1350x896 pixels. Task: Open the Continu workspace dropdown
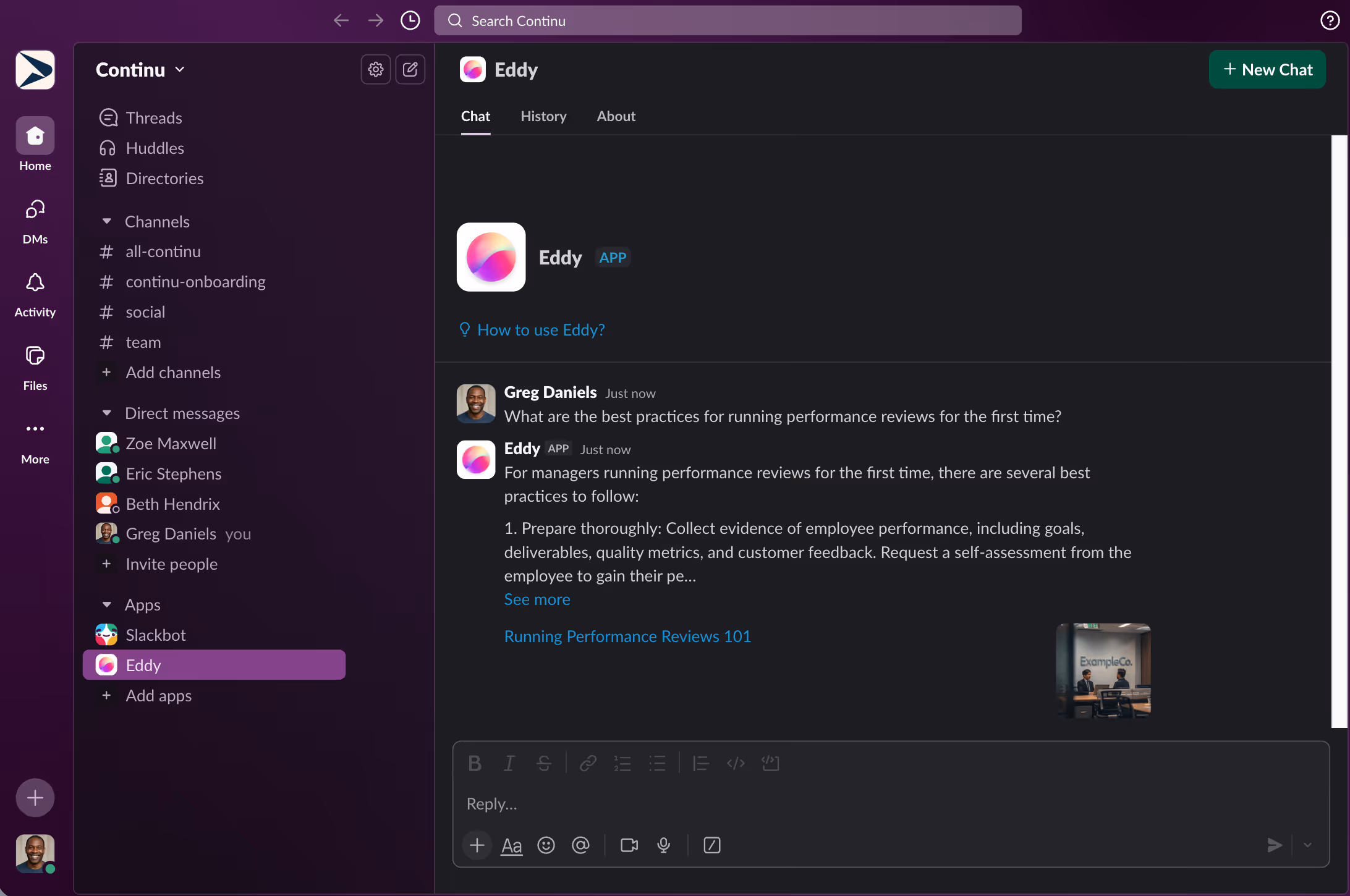(140, 69)
